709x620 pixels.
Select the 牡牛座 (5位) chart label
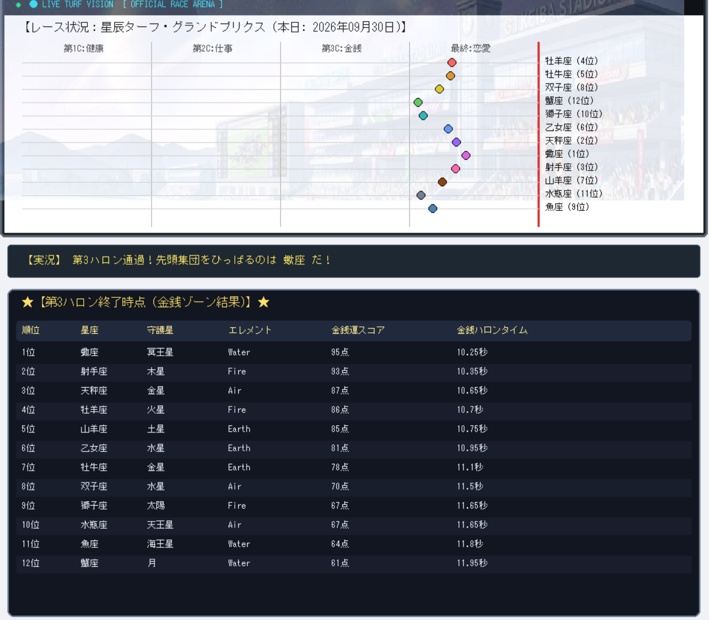pos(572,74)
